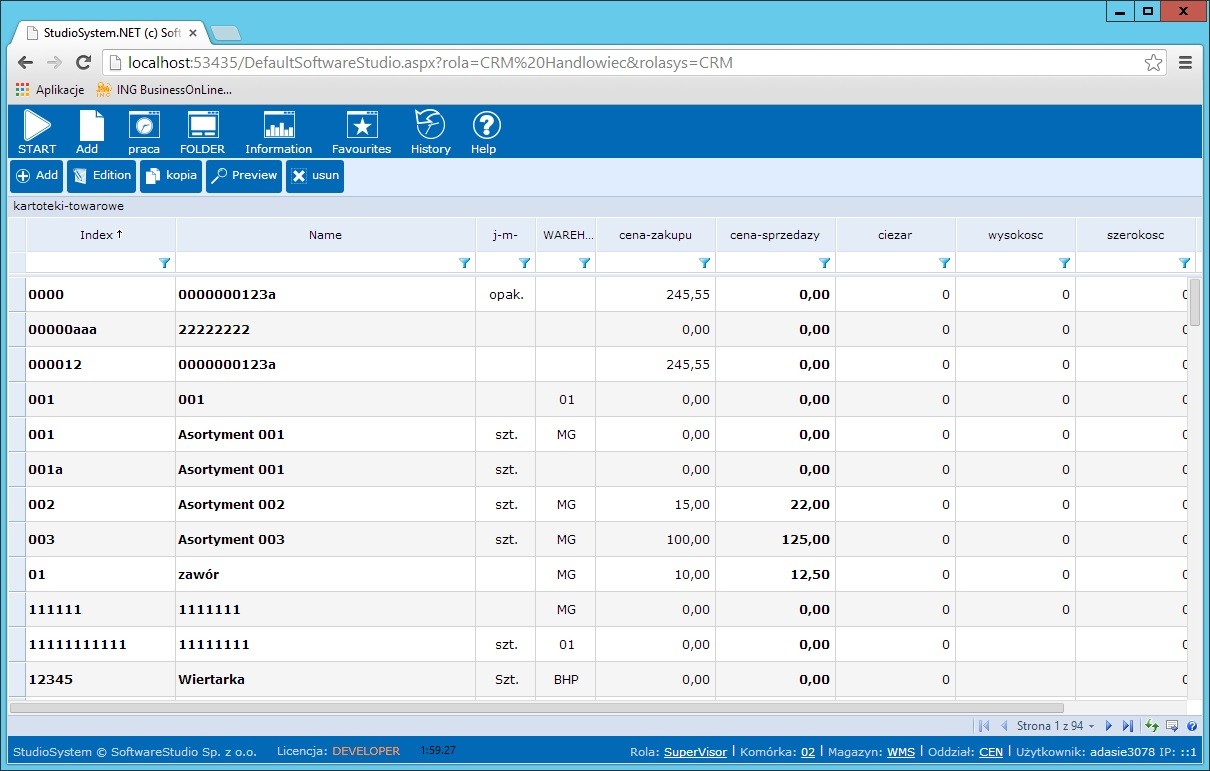Image resolution: width=1210 pixels, height=771 pixels.
Task: Click the horizontal scrollbar below the grid
Action: pyautogui.click(x=536, y=707)
